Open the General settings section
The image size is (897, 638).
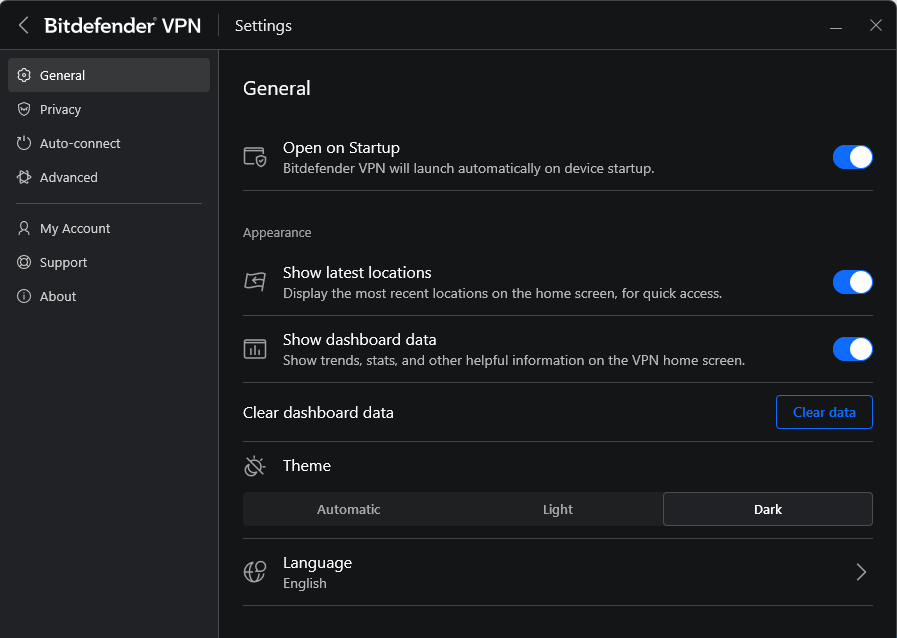(109, 75)
